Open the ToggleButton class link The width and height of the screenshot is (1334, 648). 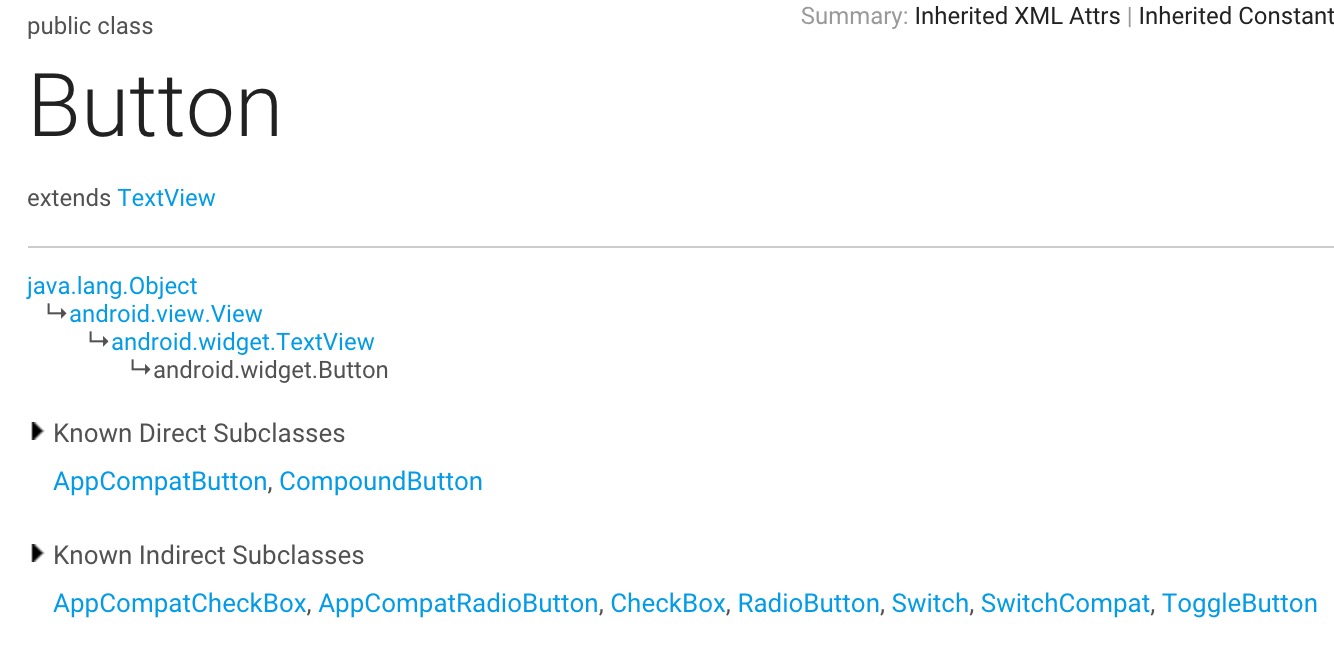pyautogui.click(x=1240, y=604)
